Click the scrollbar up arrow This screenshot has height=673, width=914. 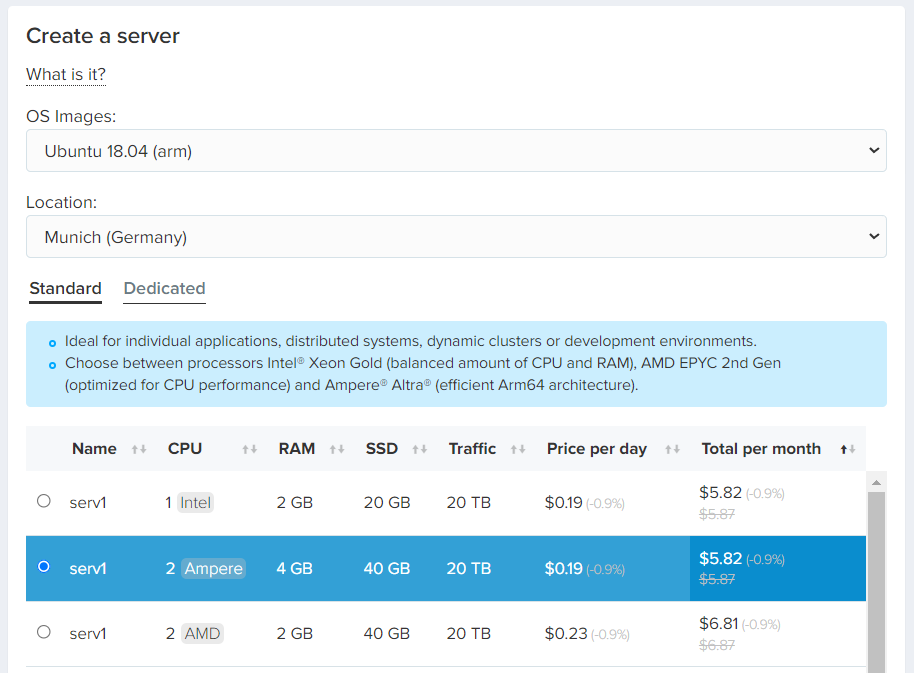coord(876,482)
